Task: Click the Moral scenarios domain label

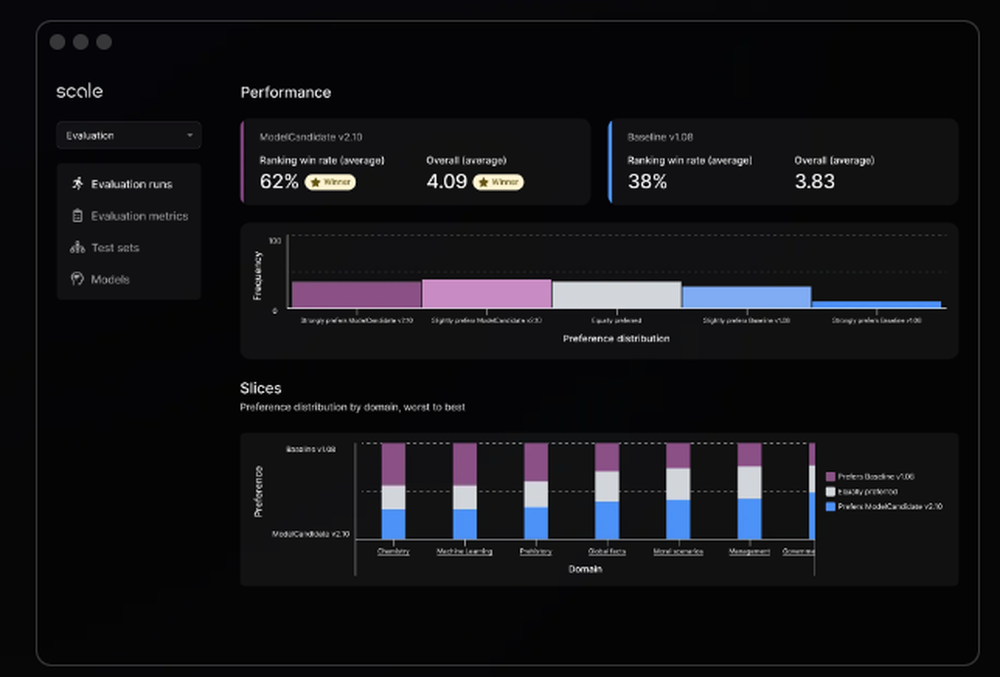Action: (678, 551)
